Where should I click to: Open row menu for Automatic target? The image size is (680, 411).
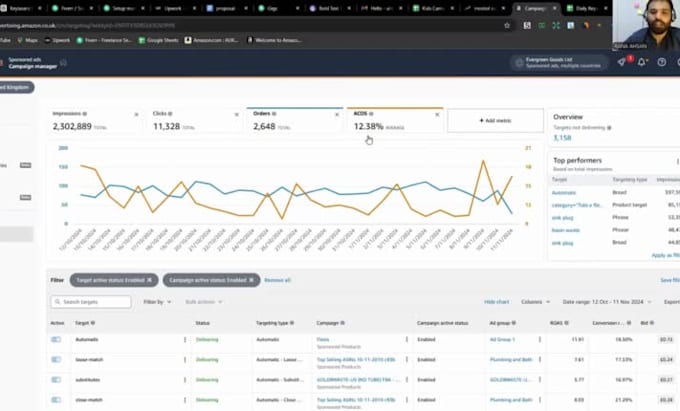[x=185, y=339]
